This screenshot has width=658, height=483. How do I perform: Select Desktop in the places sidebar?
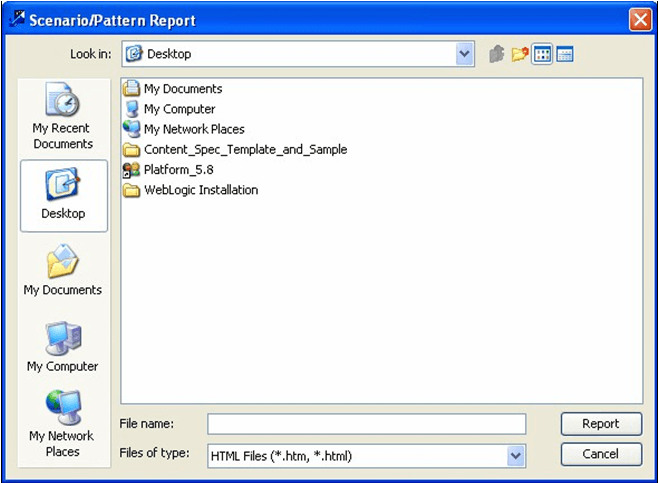point(64,195)
